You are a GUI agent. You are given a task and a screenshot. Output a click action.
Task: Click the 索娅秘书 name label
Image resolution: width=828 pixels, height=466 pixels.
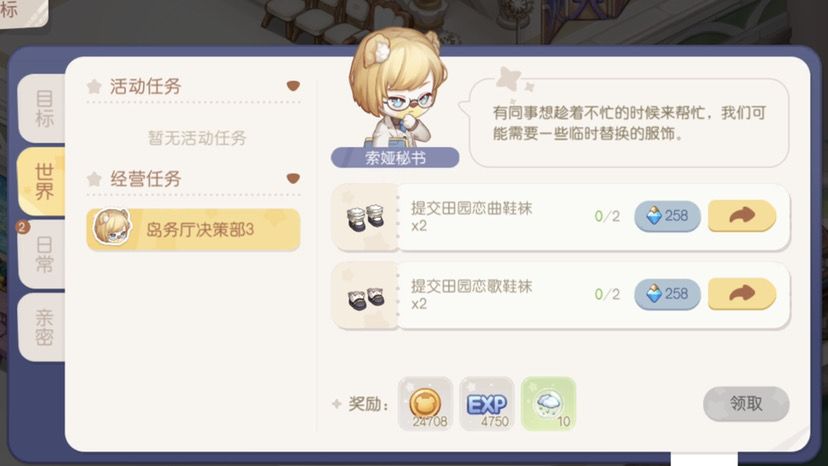coord(395,157)
